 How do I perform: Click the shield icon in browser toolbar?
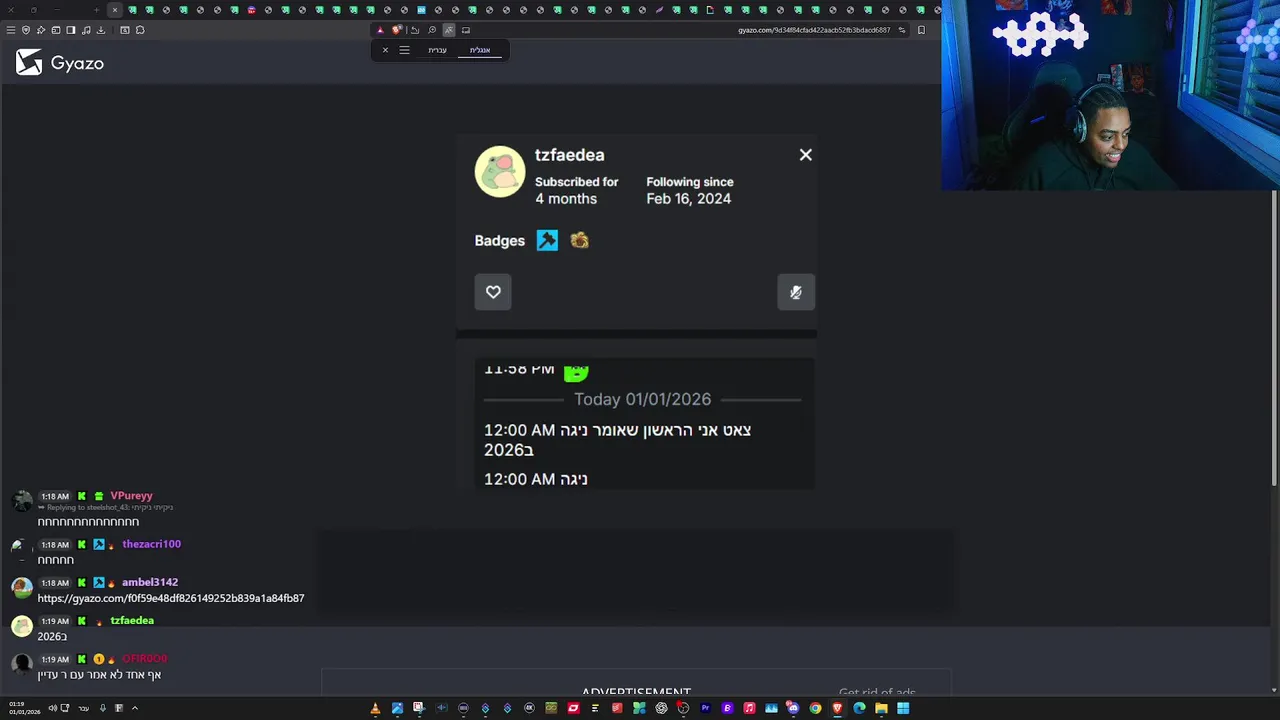26,30
